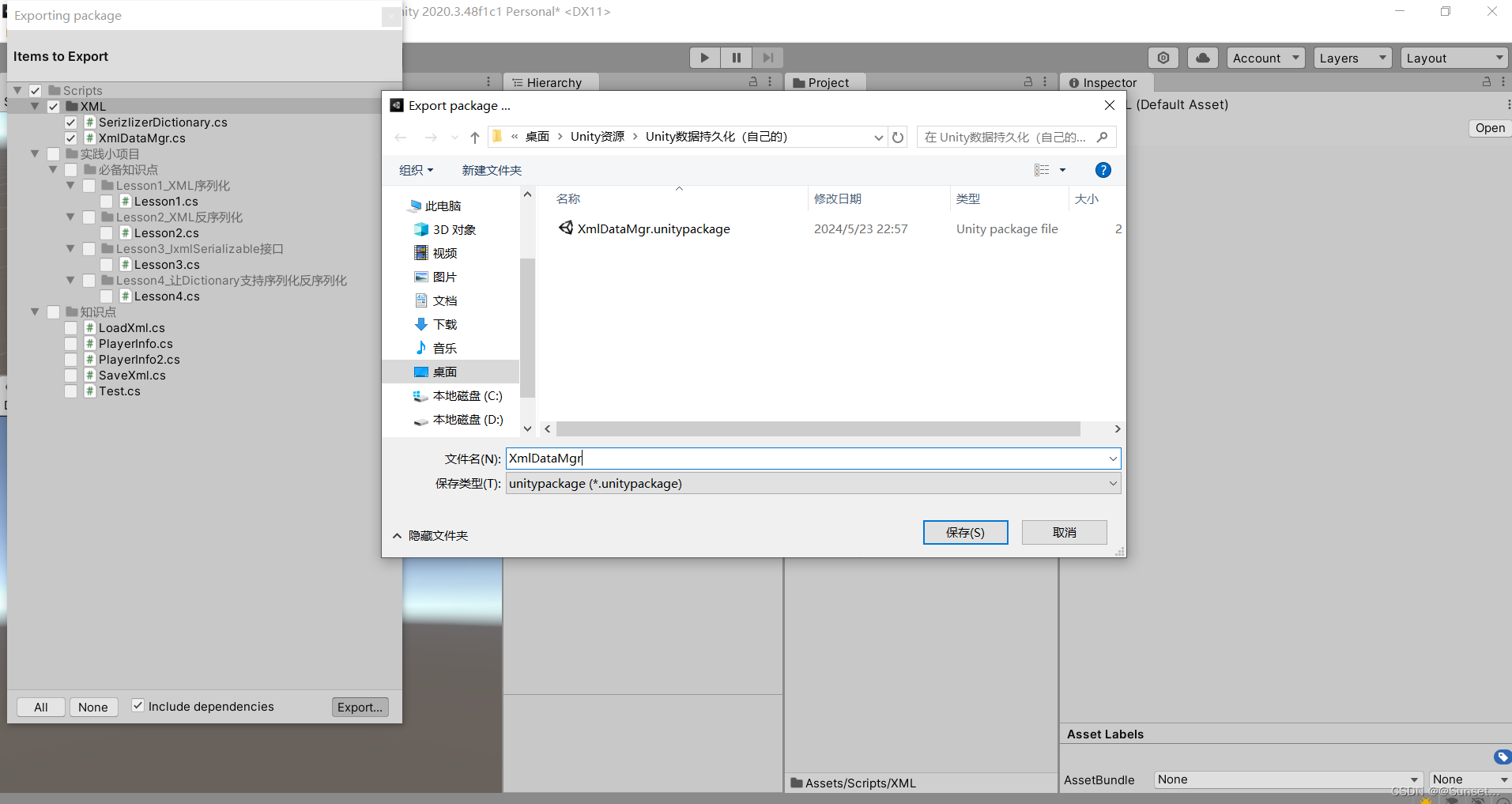Uncheck SerizlizerDictionary.cs checkbox
1512x804 pixels.
[71, 122]
